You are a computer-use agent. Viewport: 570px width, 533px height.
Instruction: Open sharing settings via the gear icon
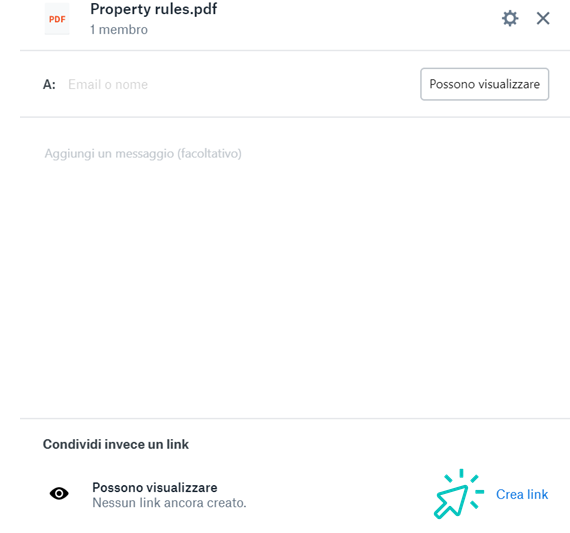pos(510,18)
